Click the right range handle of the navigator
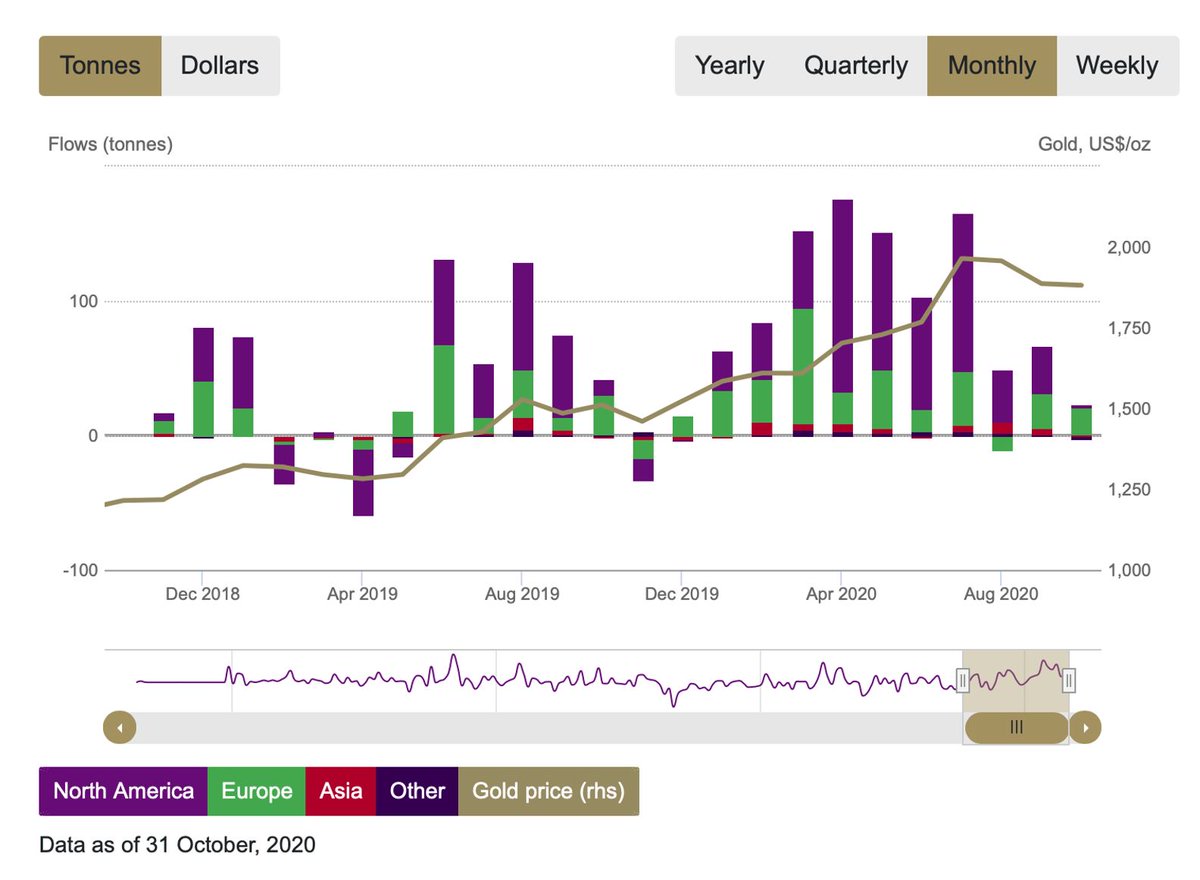This screenshot has height=880, width=1200. pyautogui.click(x=1068, y=681)
